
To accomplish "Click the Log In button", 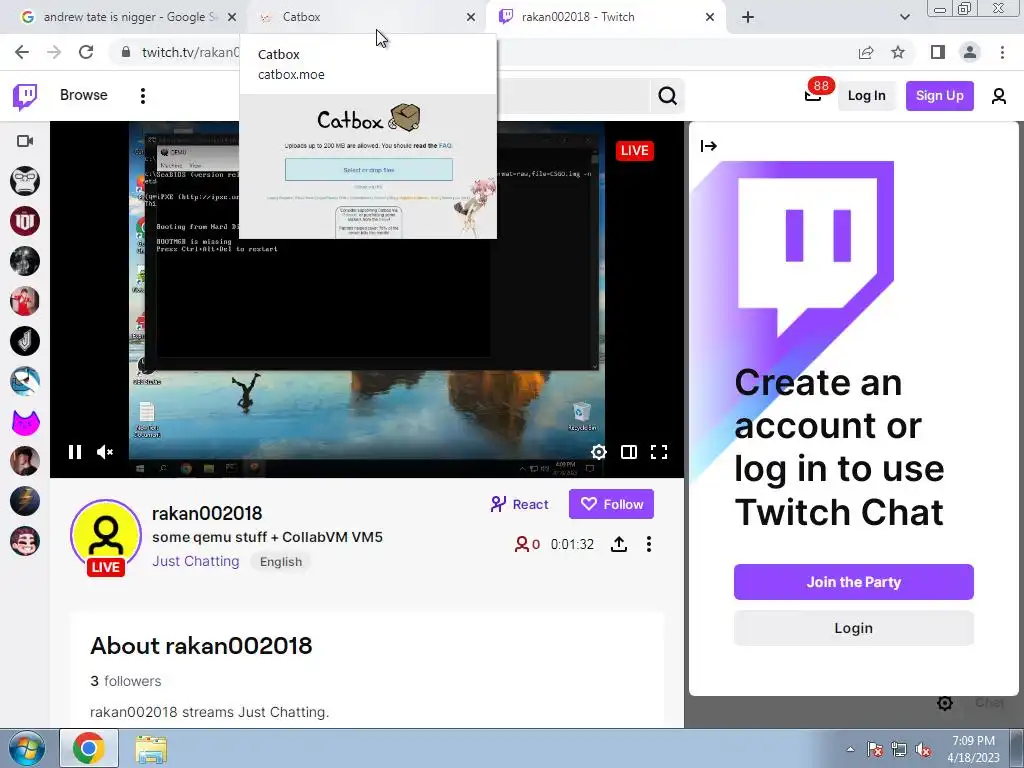I will pyautogui.click(x=866, y=96).
